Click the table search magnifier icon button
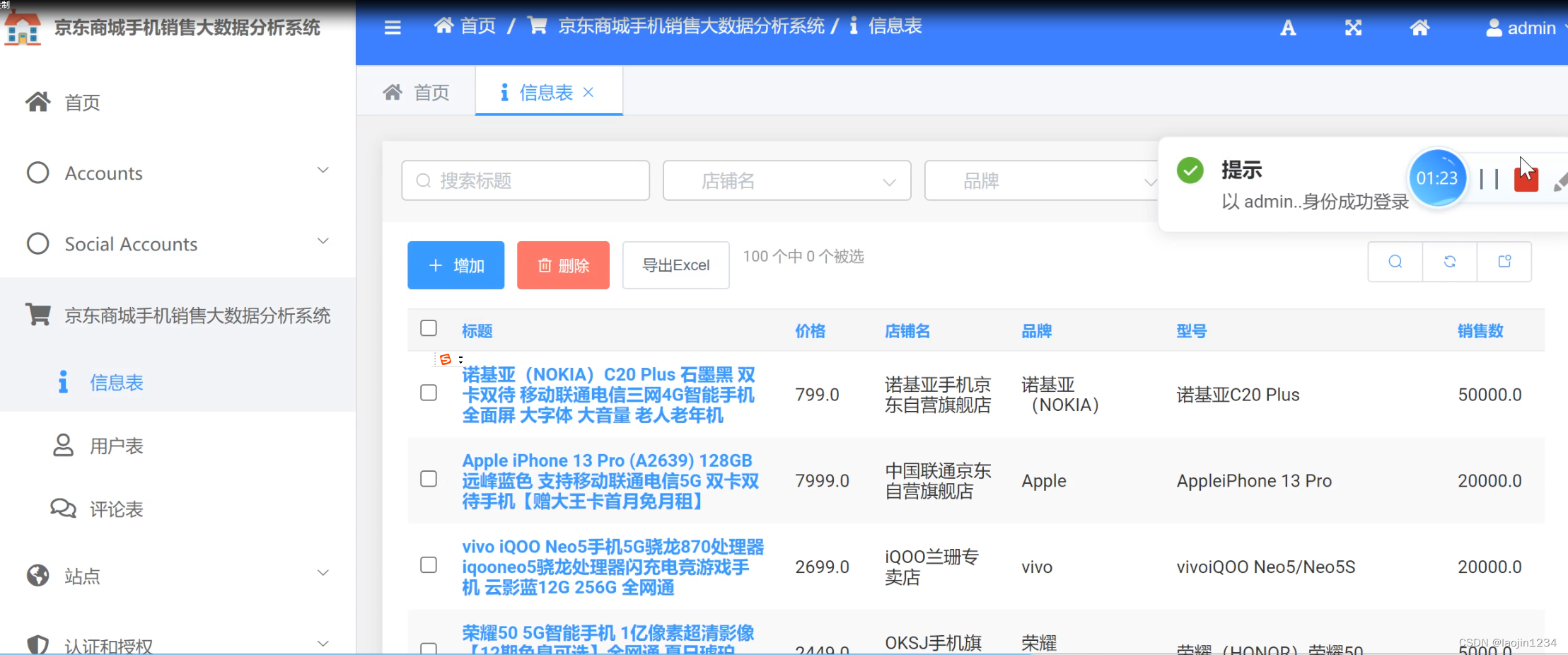1568x655 pixels. pyautogui.click(x=1395, y=262)
